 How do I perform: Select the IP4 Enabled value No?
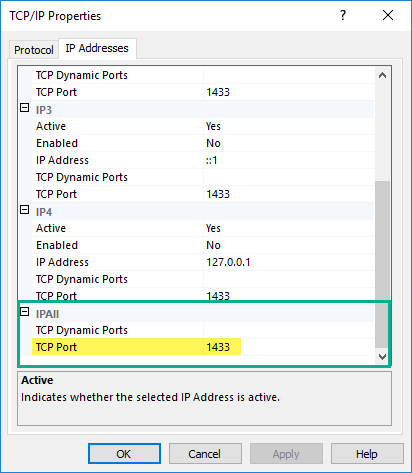213,245
